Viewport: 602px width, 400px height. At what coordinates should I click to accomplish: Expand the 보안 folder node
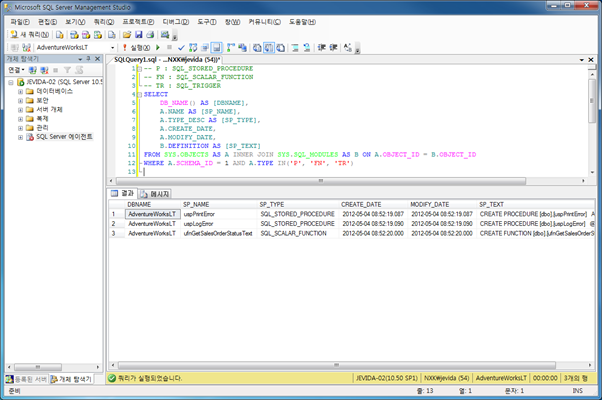point(20,101)
